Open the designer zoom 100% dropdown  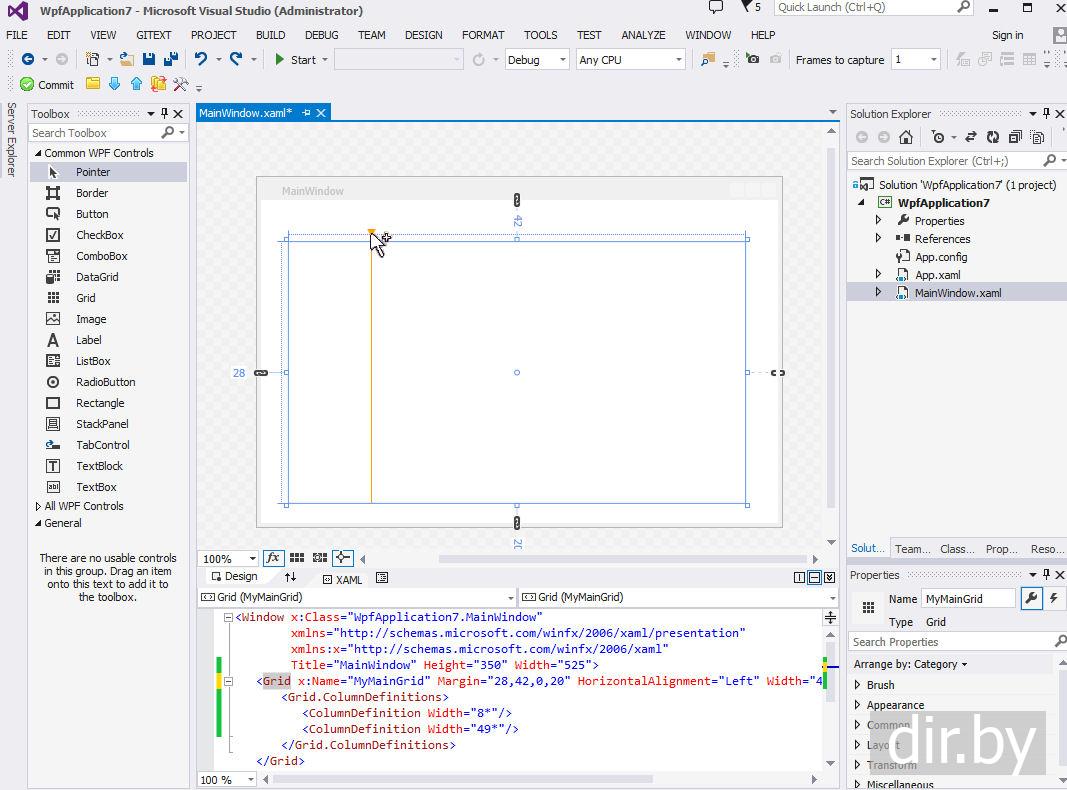(x=251, y=559)
